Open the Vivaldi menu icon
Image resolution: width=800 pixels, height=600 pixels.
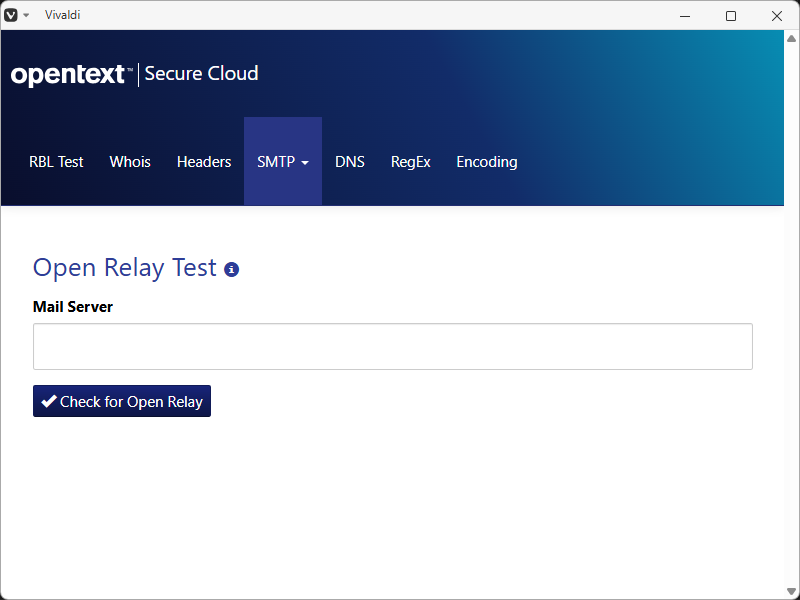12,15
